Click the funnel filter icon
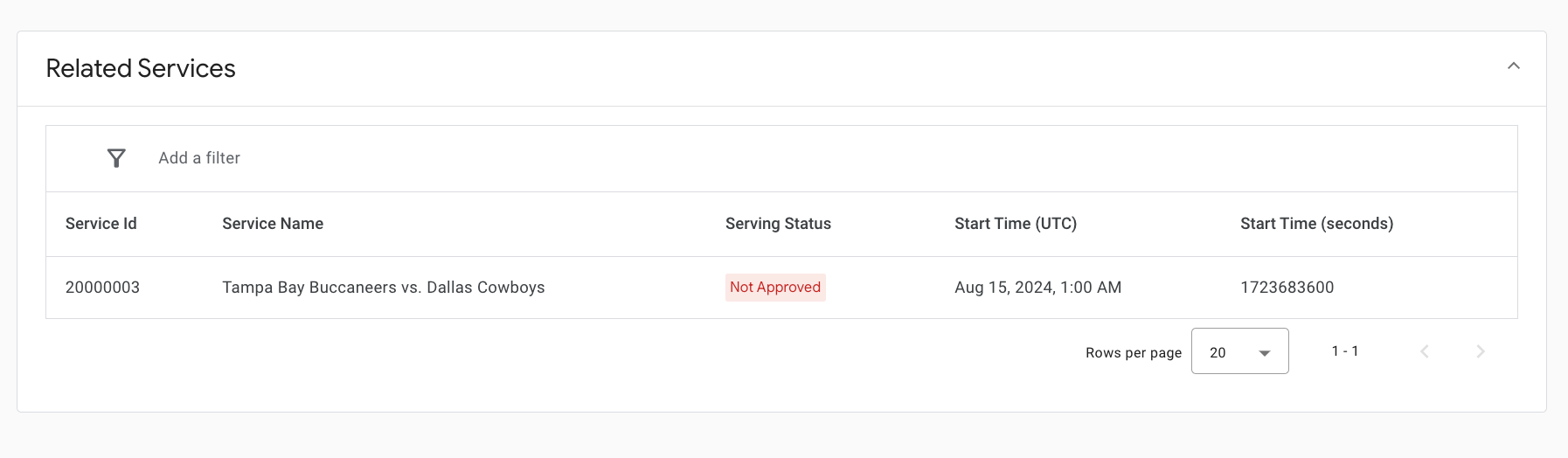The image size is (1568, 458). (116, 158)
